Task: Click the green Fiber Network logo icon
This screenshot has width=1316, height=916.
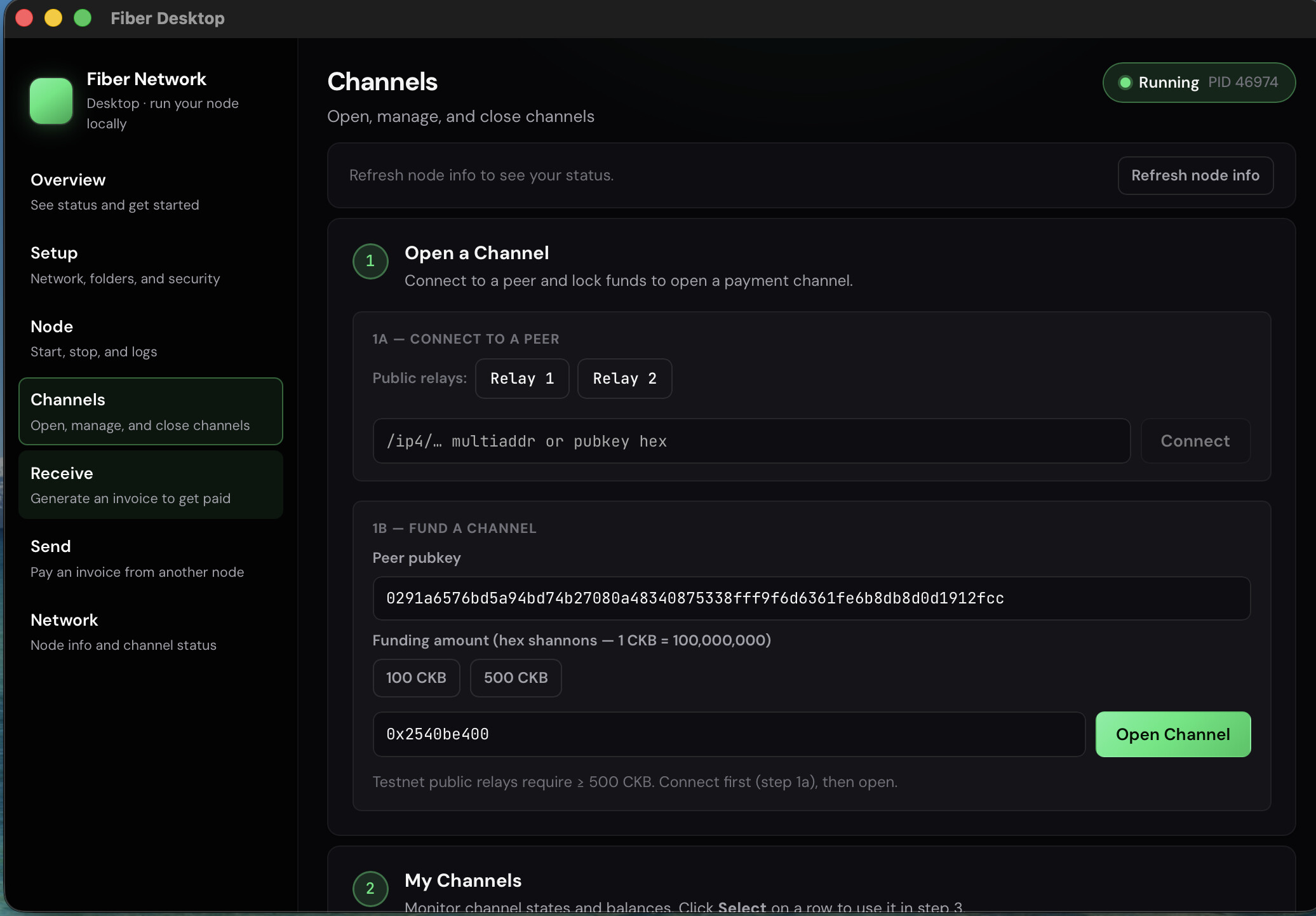Action: coord(51,101)
